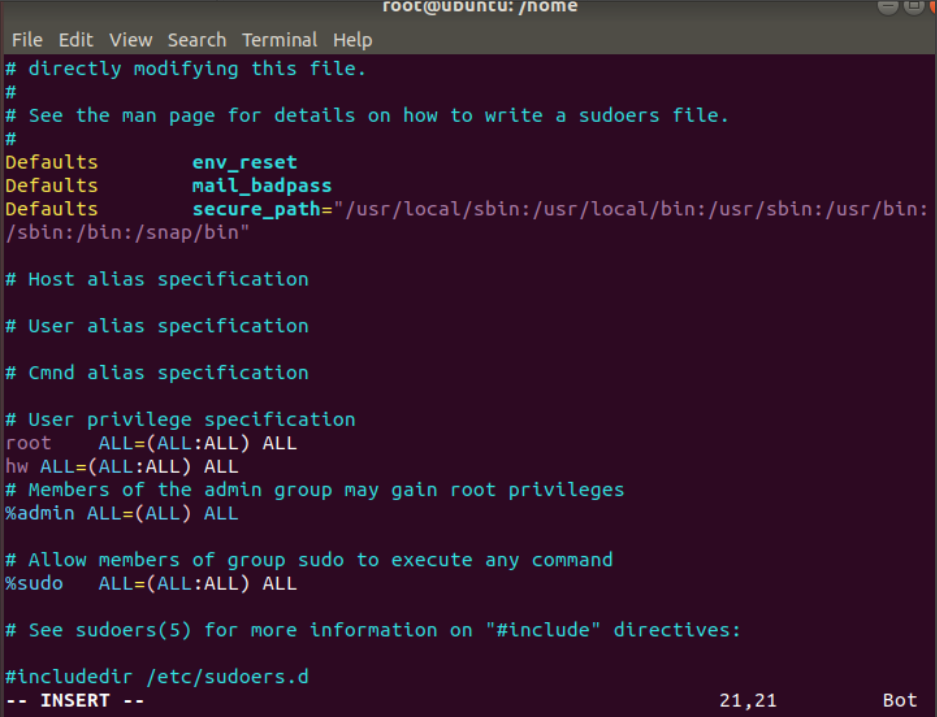Open the File menu
The width and height of the screenshot is (937, 717).
[x=27, y=40]
